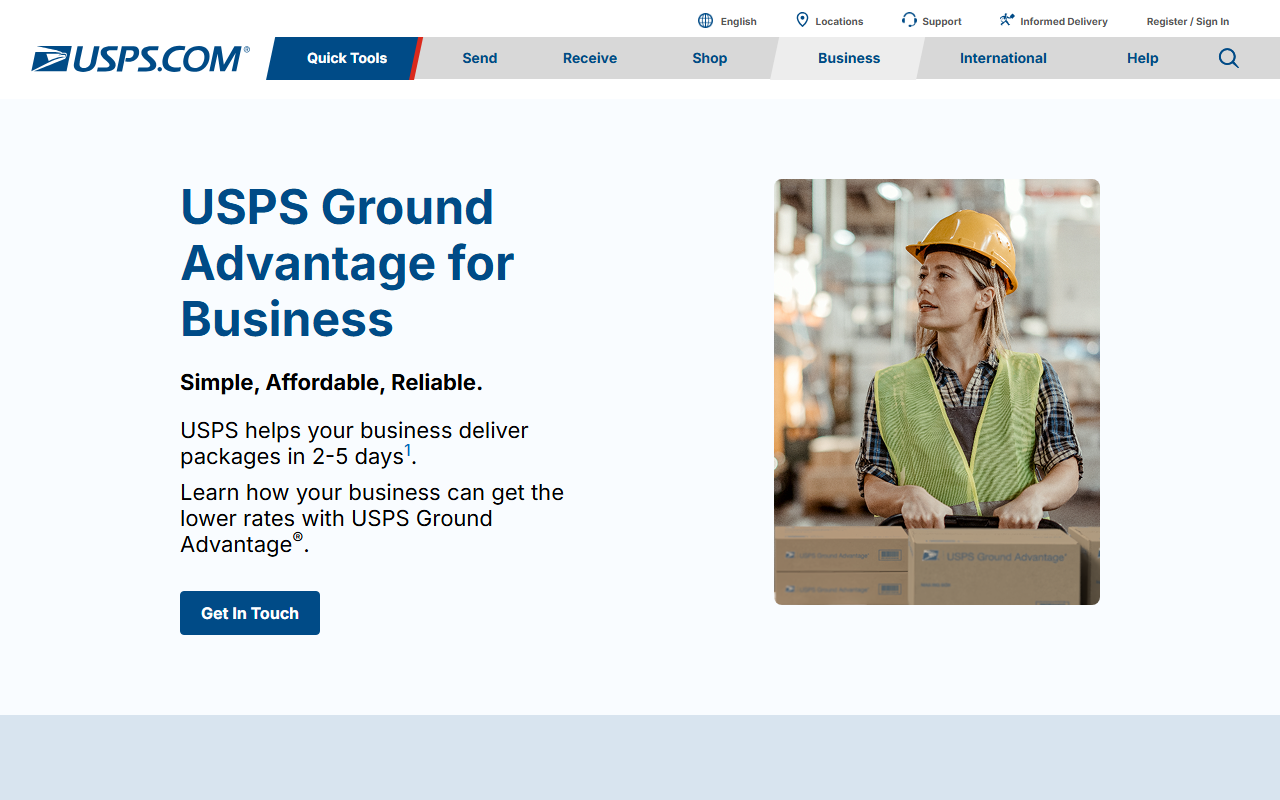Open the Help menu
Image resolution: width=1280 pixels, height=800 pixels.
point(1143,58)
